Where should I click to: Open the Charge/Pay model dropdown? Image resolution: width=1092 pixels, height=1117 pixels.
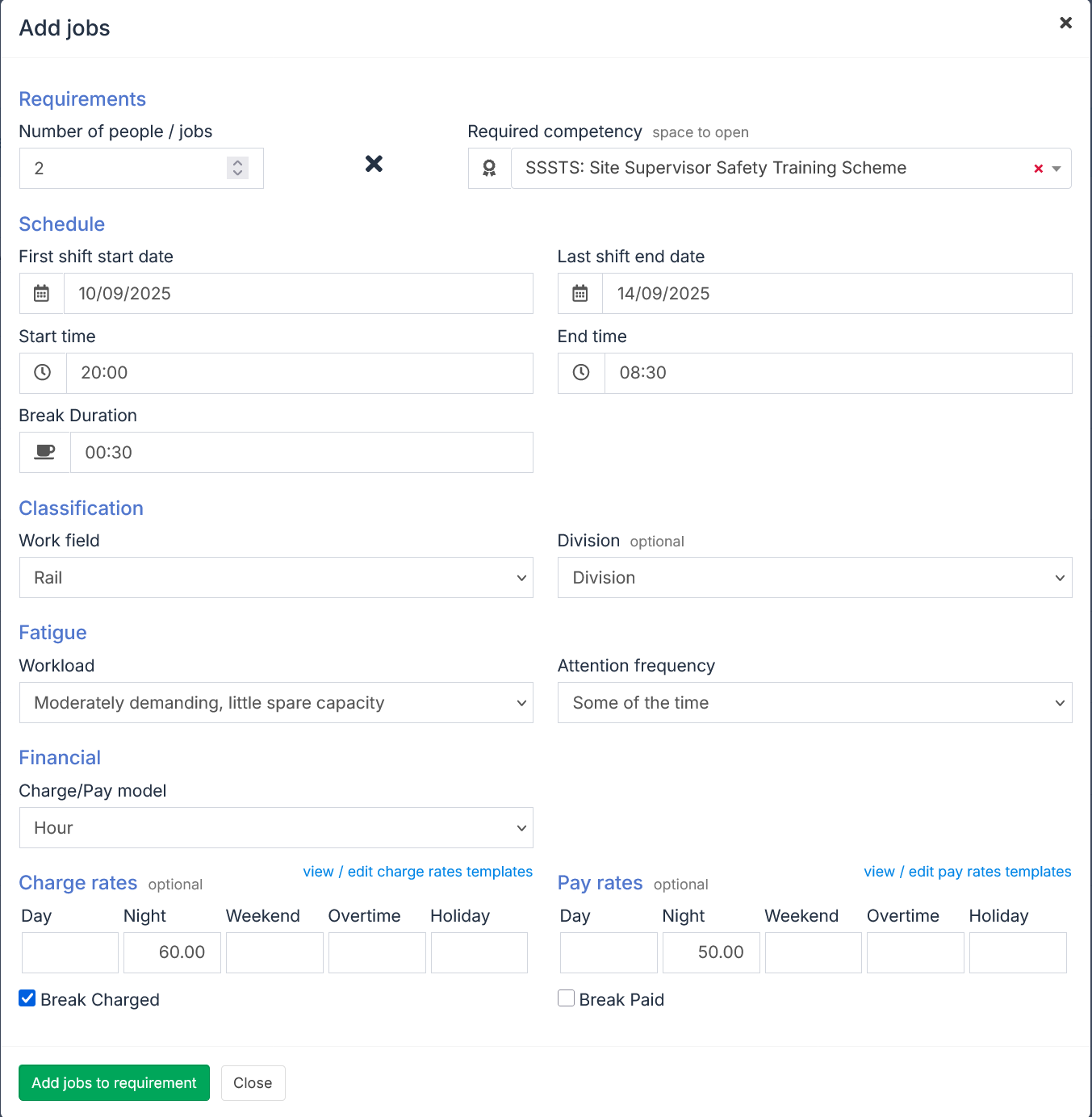[x=276, y=828]
